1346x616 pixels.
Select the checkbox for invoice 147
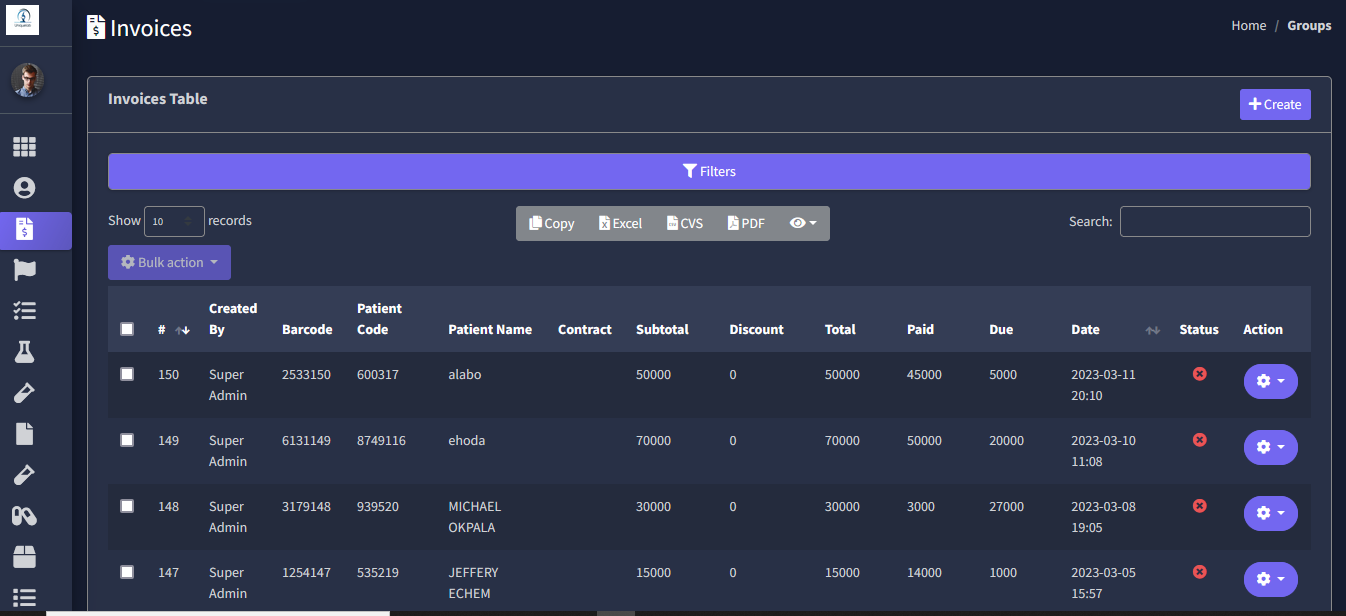[127, 572]
